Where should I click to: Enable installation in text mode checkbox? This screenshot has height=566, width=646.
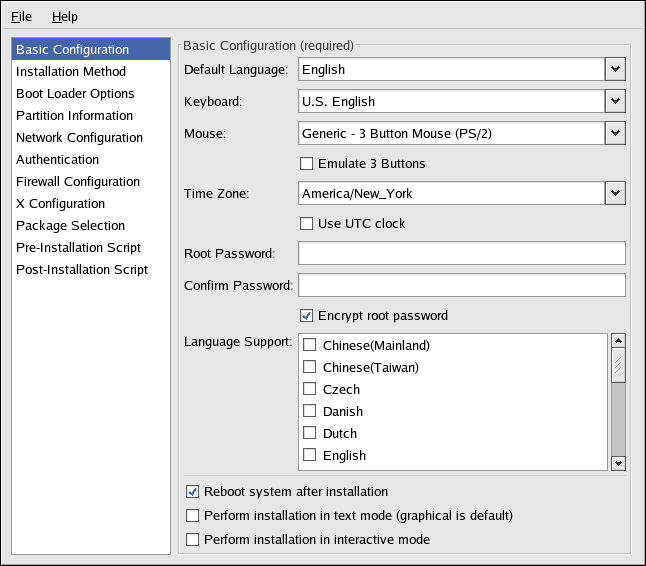pos(193,516)
